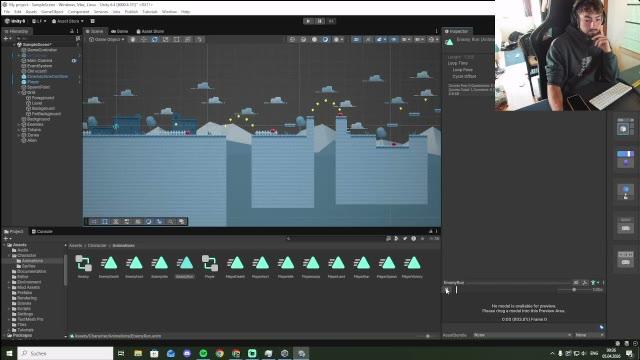
Task: Toggle Main Camera scene visibility eye
Action: pos(74,60)
